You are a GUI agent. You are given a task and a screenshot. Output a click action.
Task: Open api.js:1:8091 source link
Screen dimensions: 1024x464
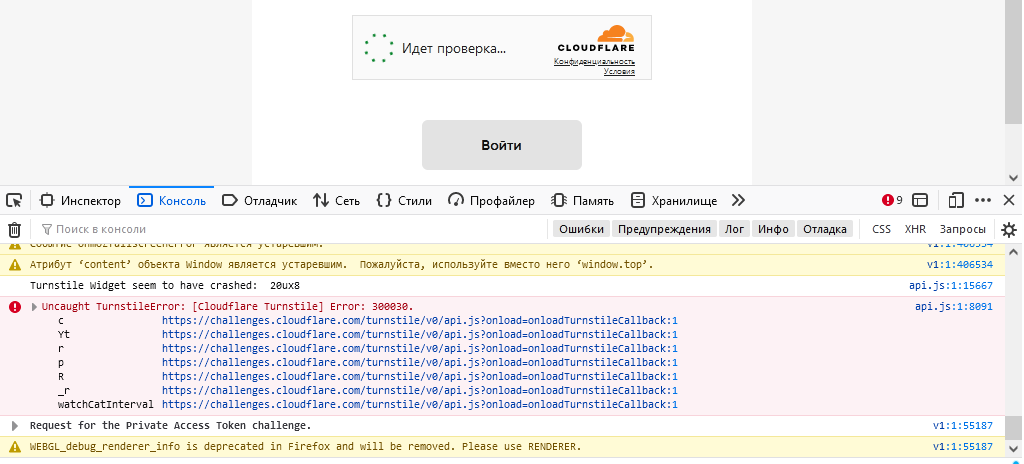[953, 306]
